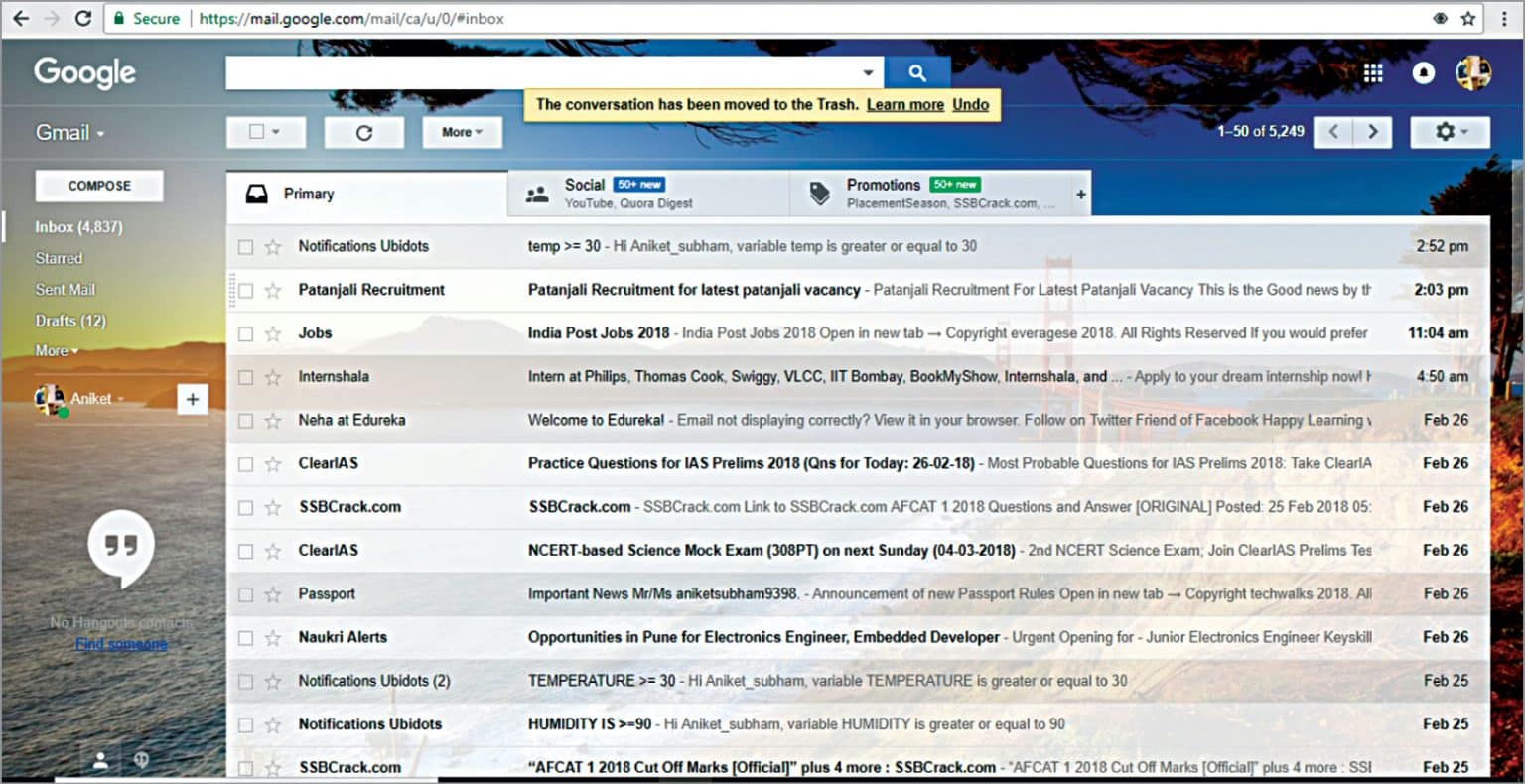Screen dimensions: 1525x784
Task: Expand the search options arrow
Action: tap(867, 71)
